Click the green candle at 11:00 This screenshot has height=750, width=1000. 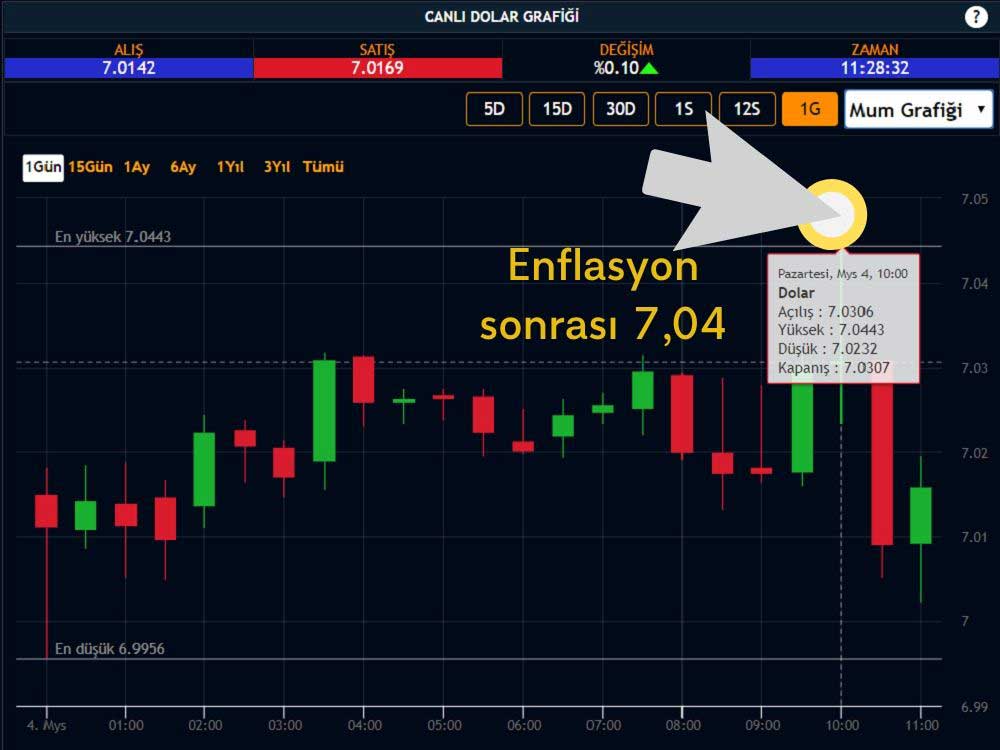(x=920, y=515)
